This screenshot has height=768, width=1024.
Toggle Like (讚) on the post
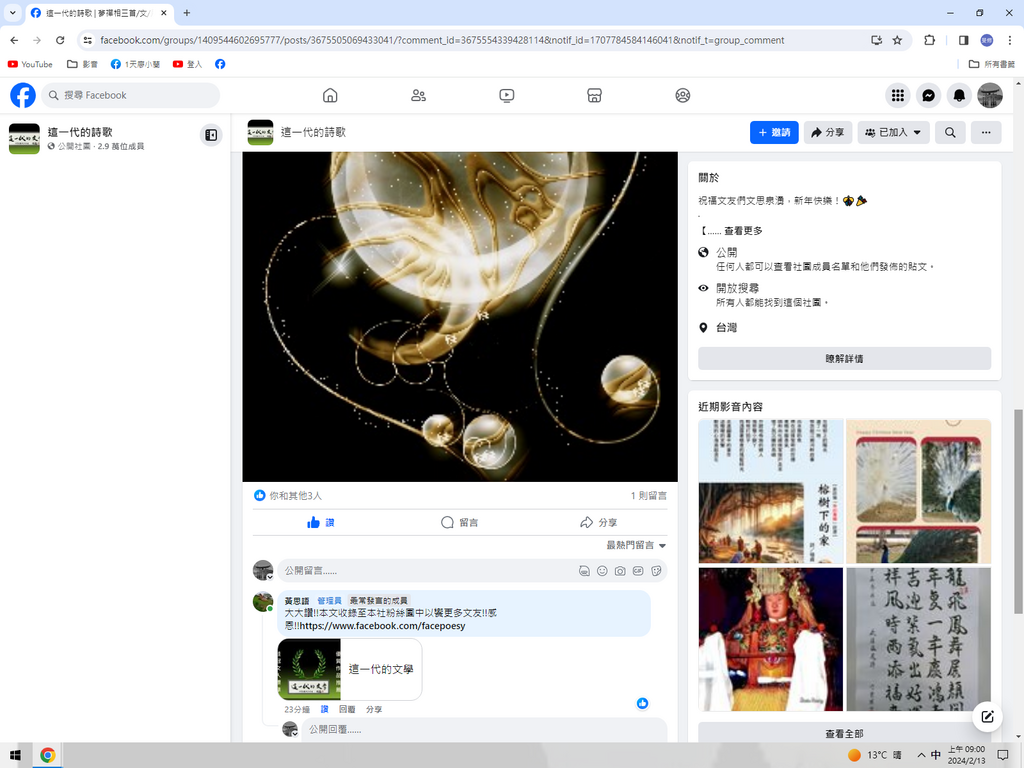(322, 522)
